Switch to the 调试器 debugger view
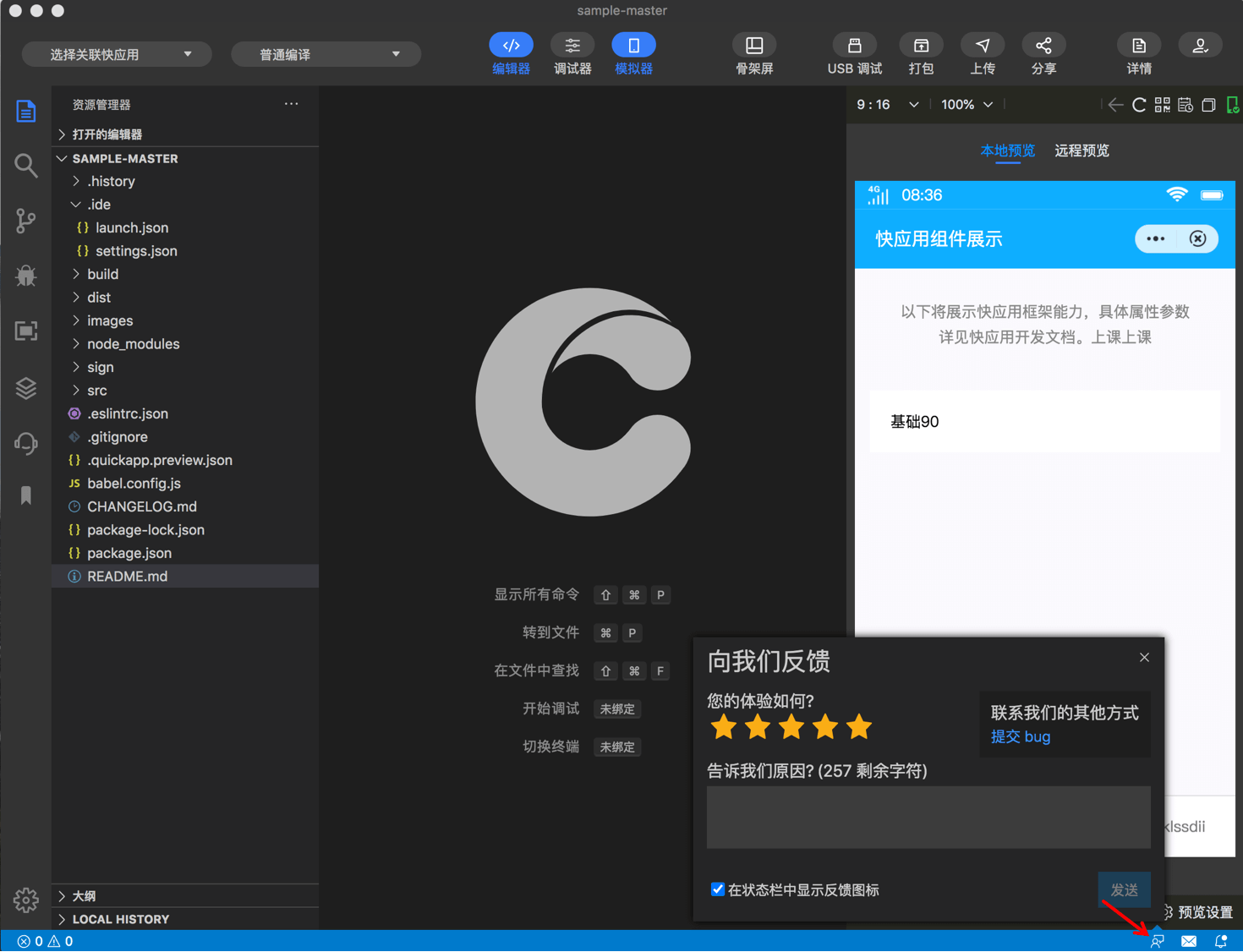 click(572, 53)
